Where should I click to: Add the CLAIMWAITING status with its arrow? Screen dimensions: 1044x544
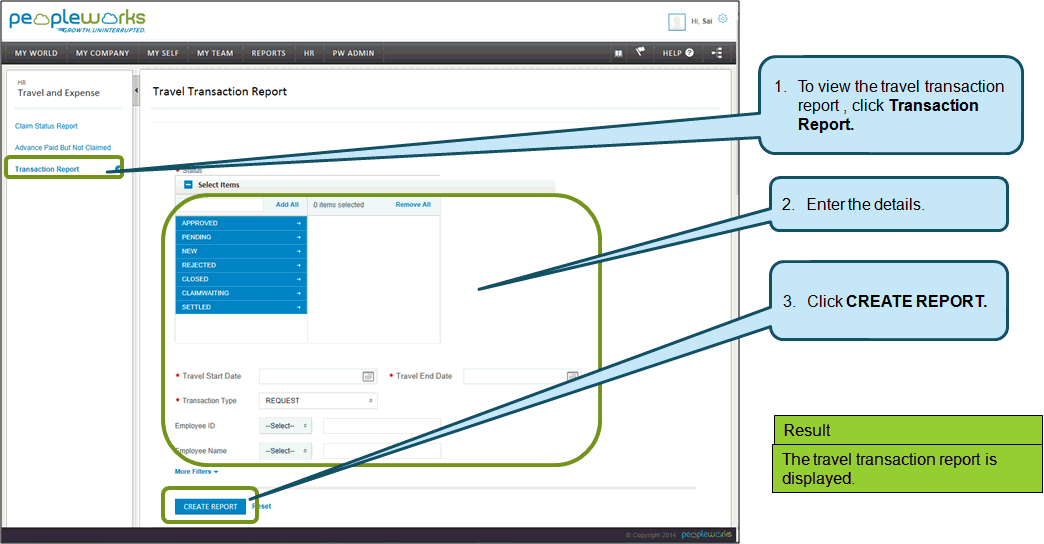tap(298, 293)
